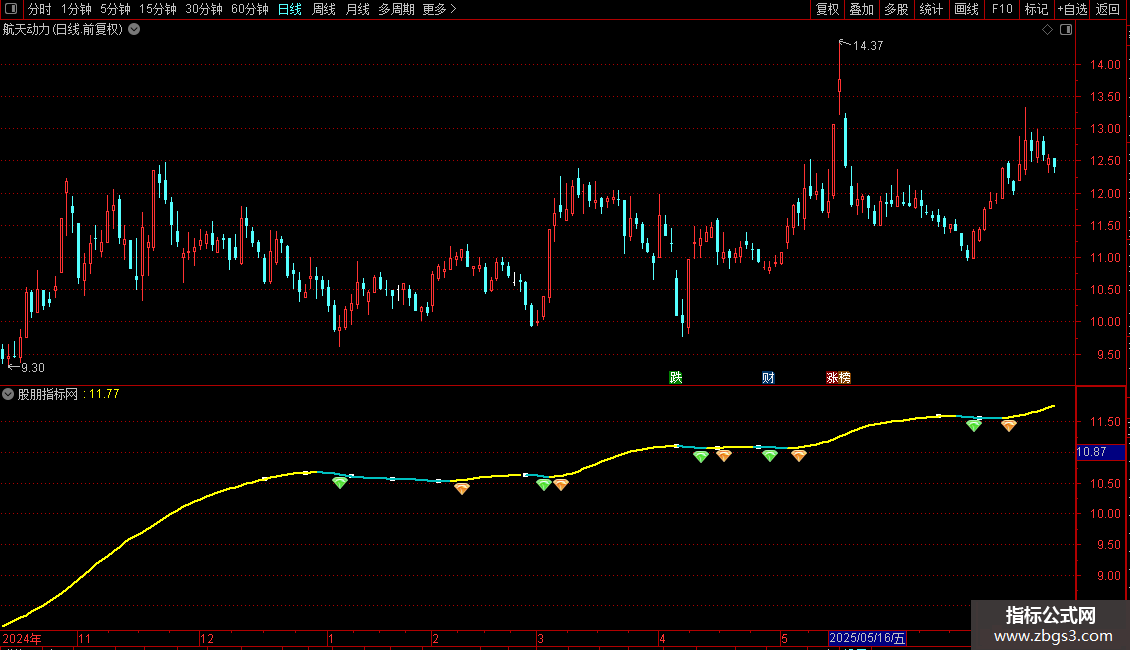
Task: Click the 2024年 label on the timeline
Action: pyautogui.click(x=22, y=638)
